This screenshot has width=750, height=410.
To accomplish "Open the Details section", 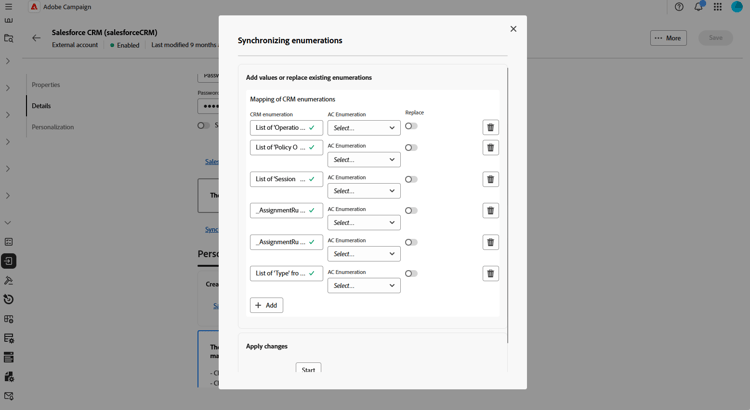I will point(41,106).
